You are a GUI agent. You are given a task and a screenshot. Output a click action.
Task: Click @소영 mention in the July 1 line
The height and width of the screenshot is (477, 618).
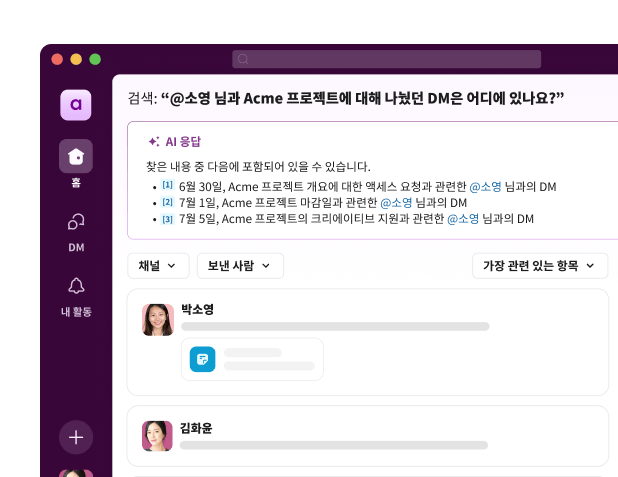point(396,203)
